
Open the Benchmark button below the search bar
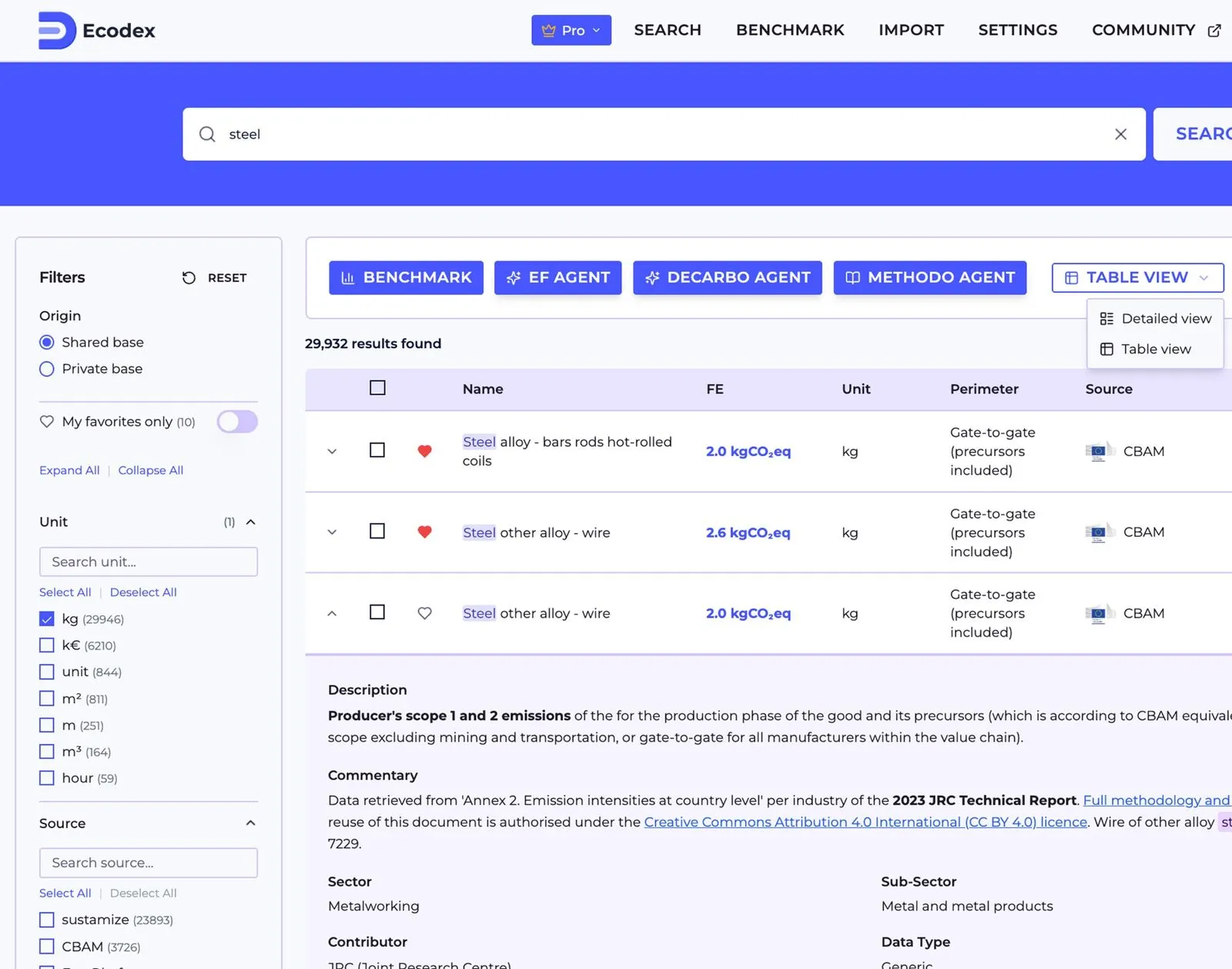pyautogui.click(x=406, y=277)
